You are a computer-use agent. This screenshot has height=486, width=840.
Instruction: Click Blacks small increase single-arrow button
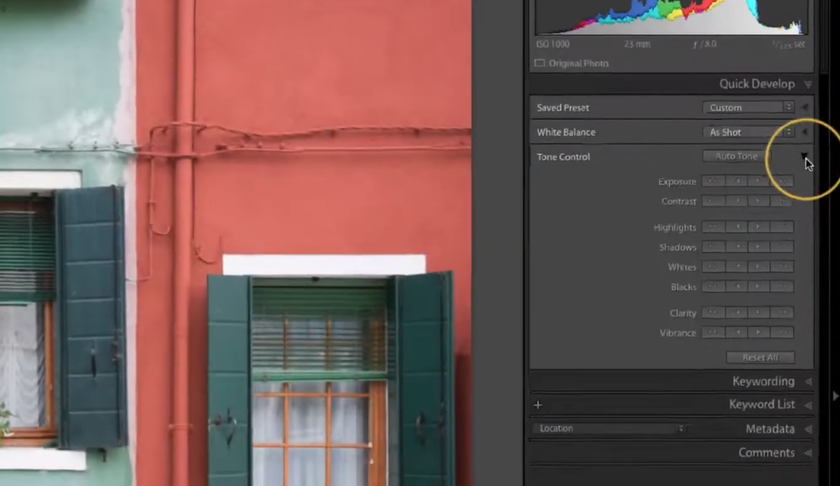[759, 287]
